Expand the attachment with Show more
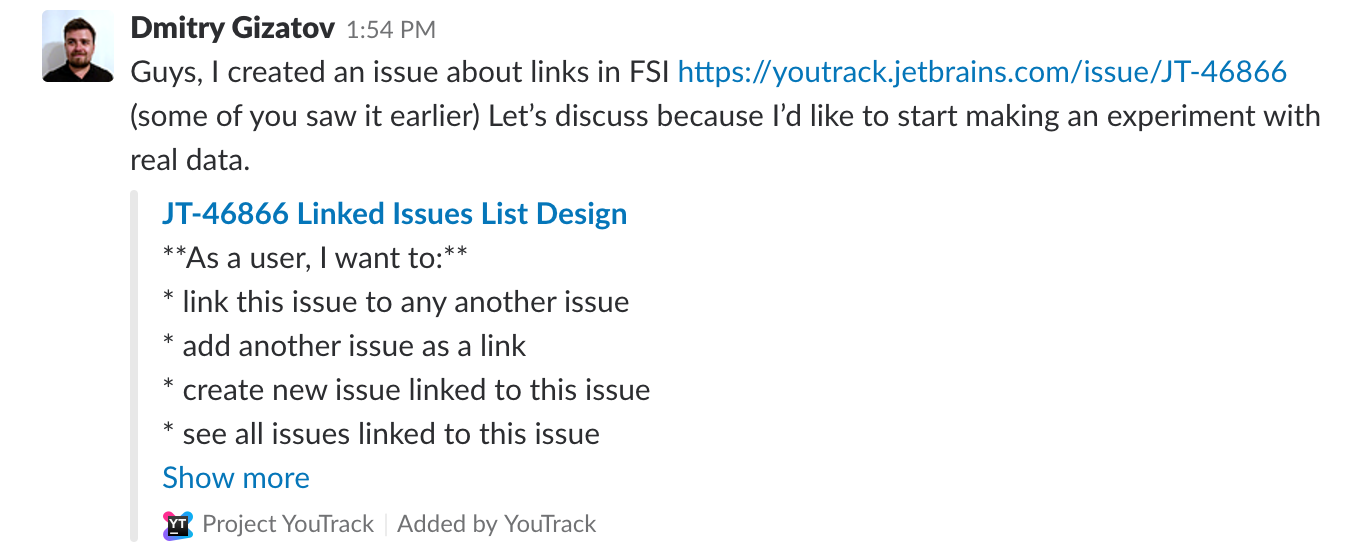Image resolution: width=1358 pixels, height=556 pixels. tap(236, 478)
